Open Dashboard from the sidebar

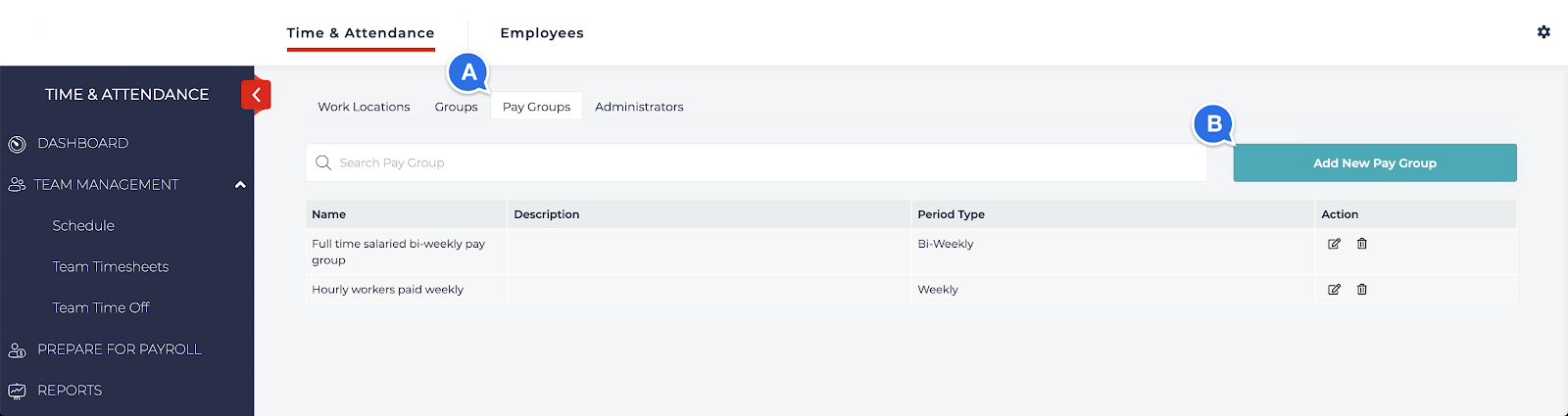coord(82,144)
